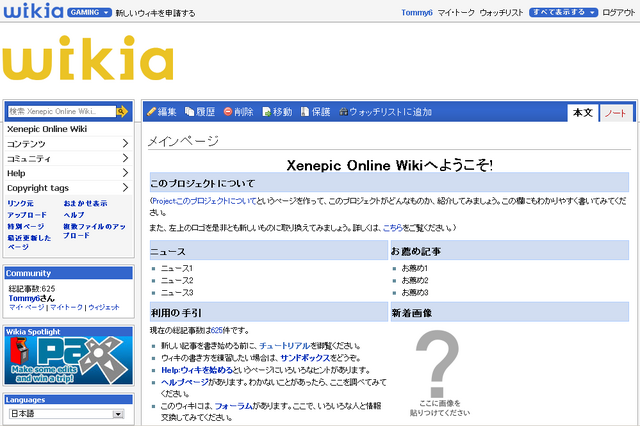Click the question mark image placeholder
Viewport: 640px width, 426px height.
click(437, 364)
